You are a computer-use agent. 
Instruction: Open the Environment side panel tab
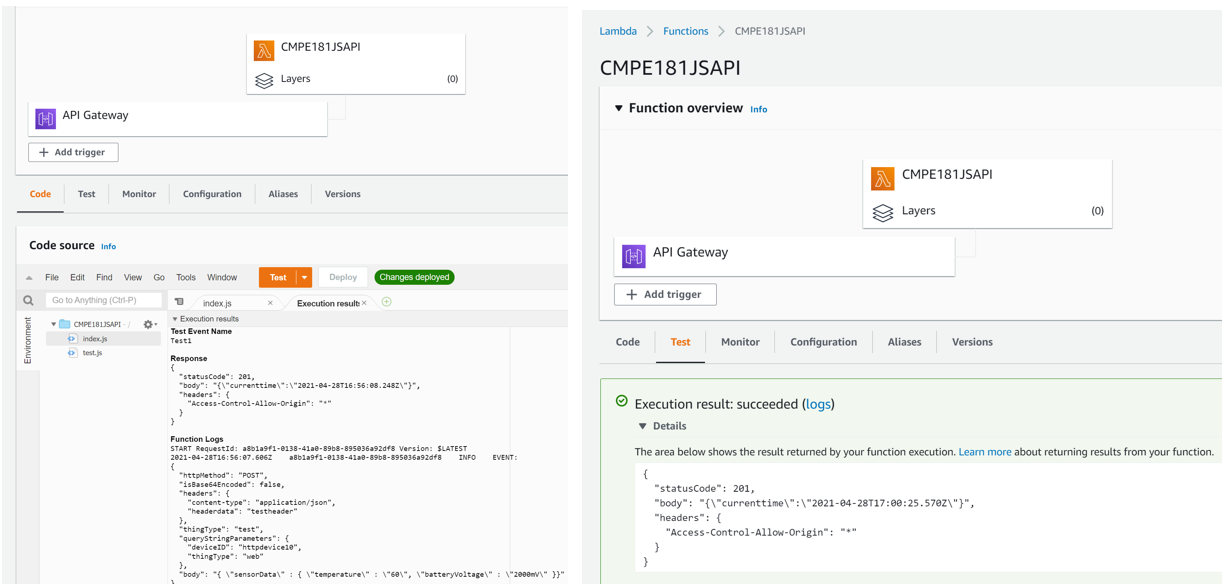28,340
